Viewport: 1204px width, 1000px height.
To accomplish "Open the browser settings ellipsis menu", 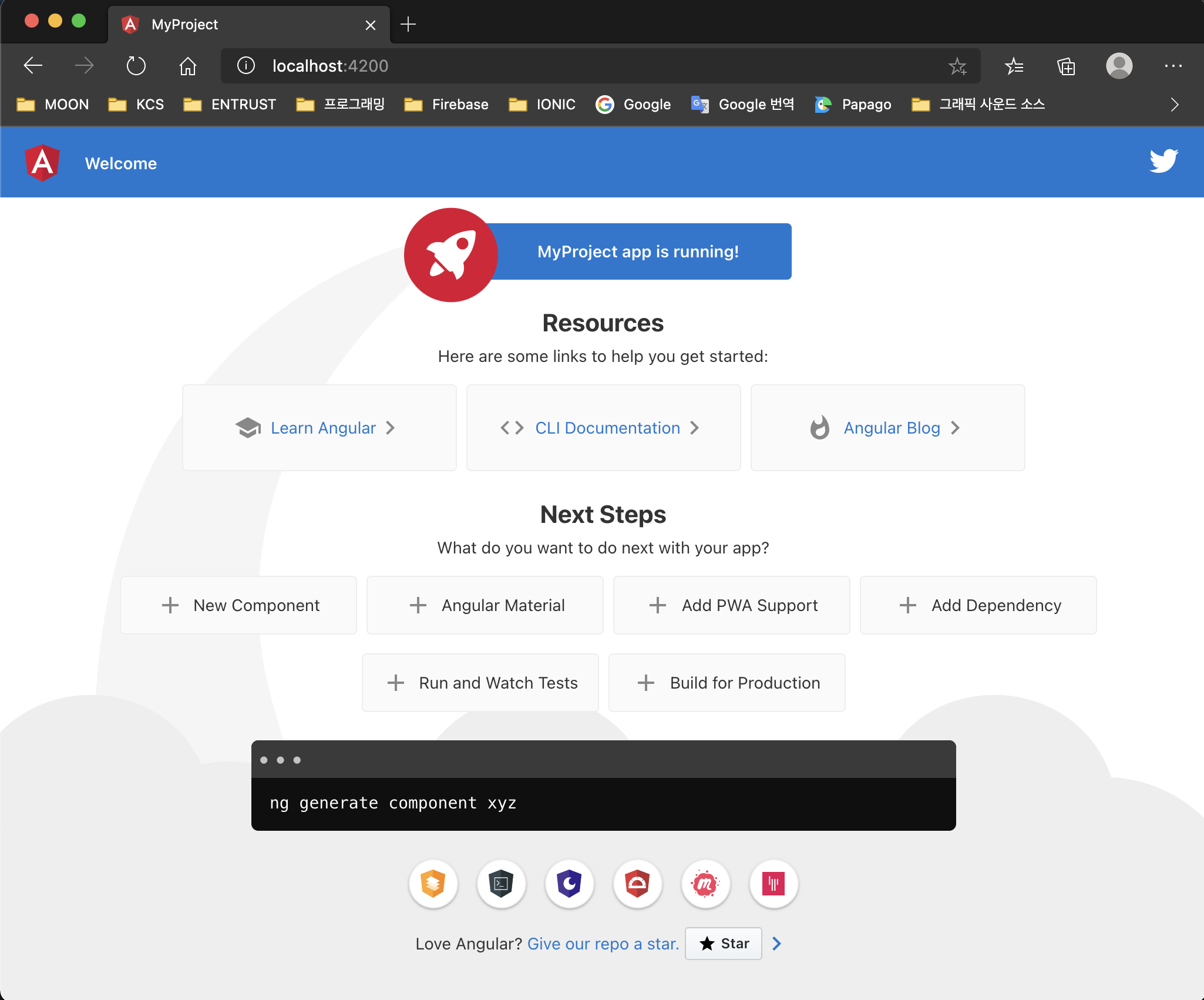I will pos(1173,66).
